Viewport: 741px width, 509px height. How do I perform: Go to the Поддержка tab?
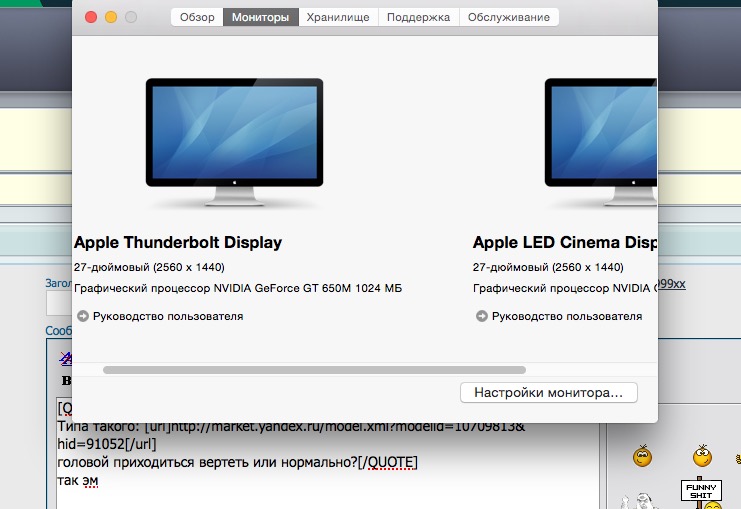click(x=420, y=17)
